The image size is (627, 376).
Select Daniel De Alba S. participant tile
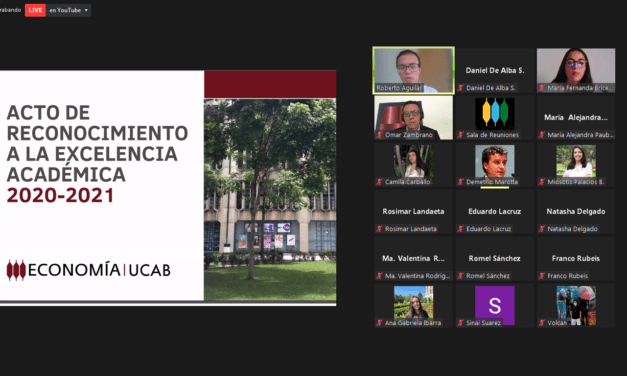point(495,70)
